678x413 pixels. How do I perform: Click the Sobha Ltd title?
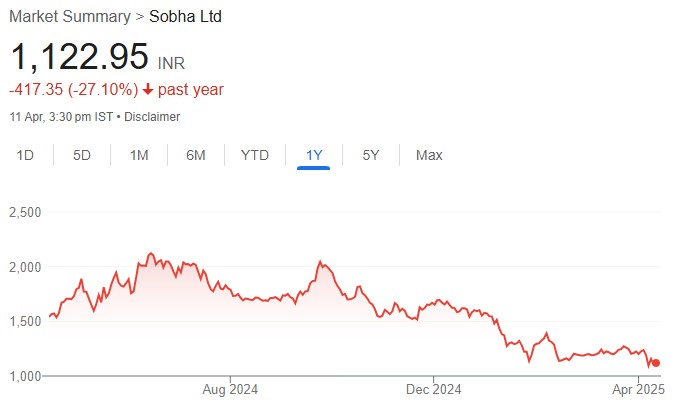(x=185, y=17)
